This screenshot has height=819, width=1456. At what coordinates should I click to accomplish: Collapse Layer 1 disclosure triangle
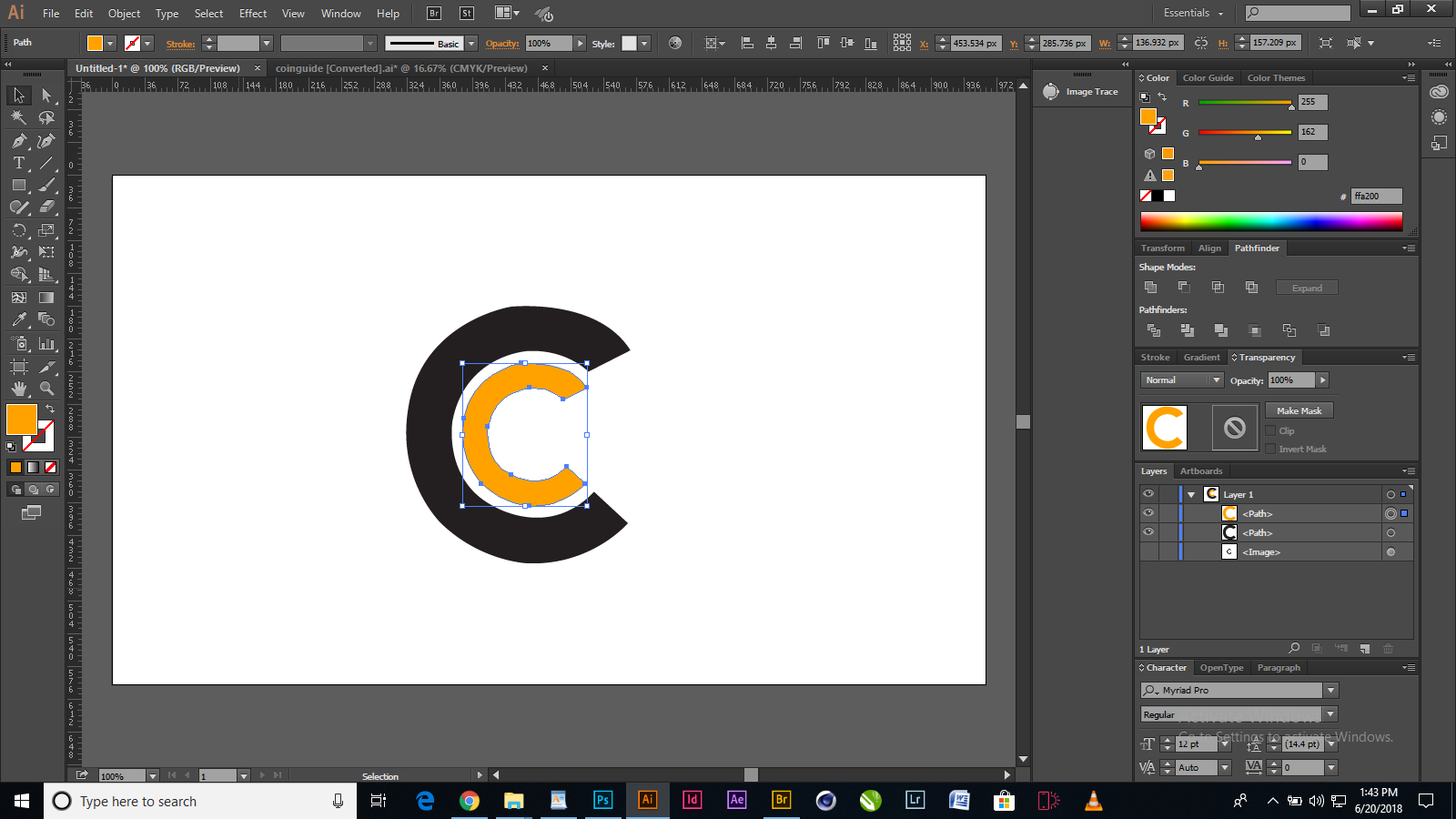[1191, 495]
